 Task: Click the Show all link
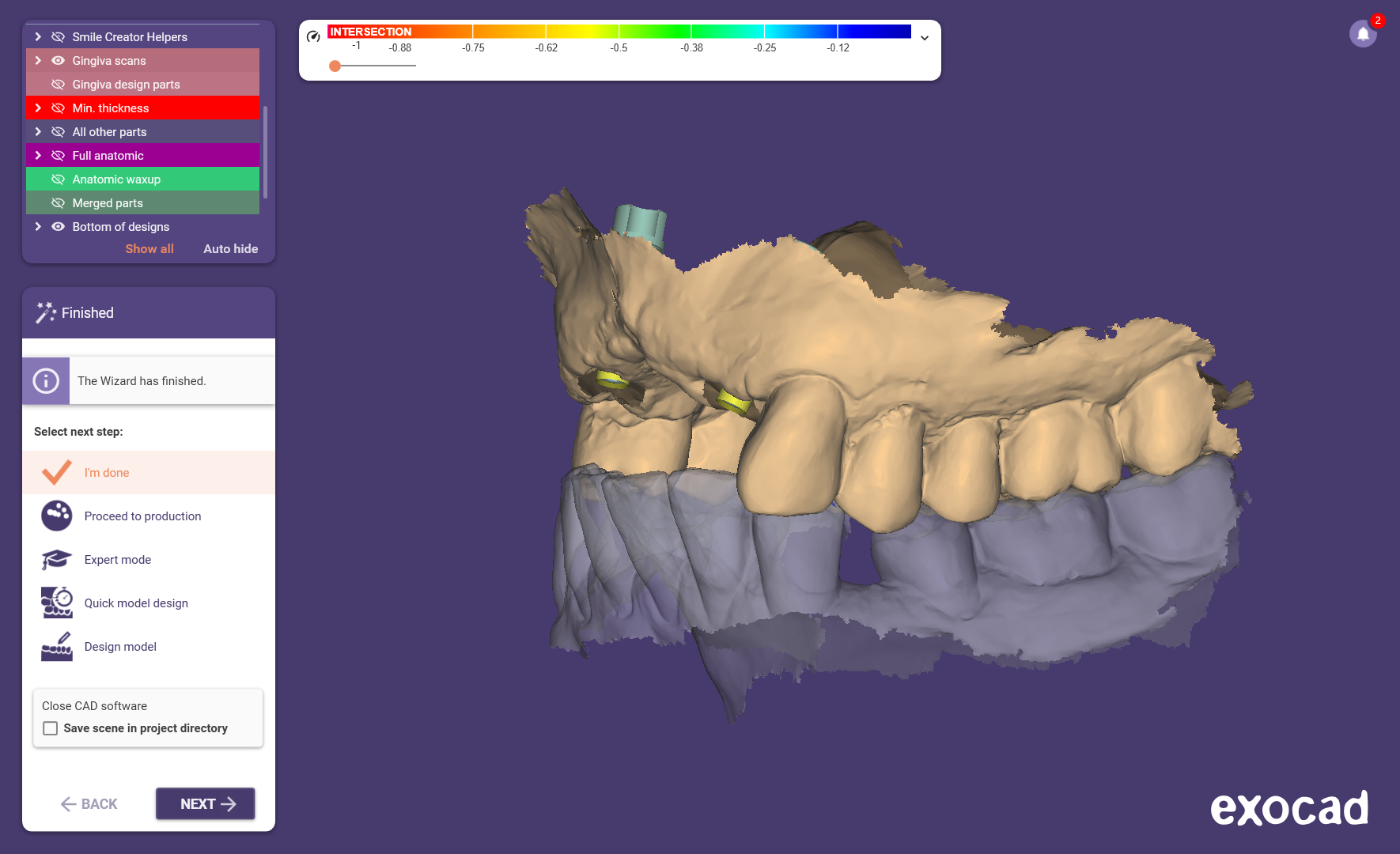(149, 249)
